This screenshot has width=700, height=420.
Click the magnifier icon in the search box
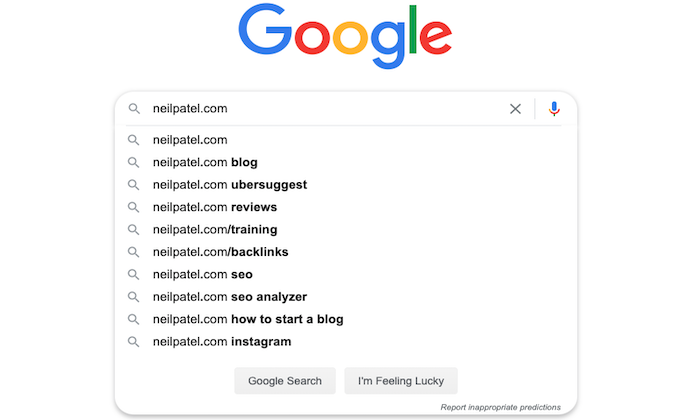tap(134, 109)
